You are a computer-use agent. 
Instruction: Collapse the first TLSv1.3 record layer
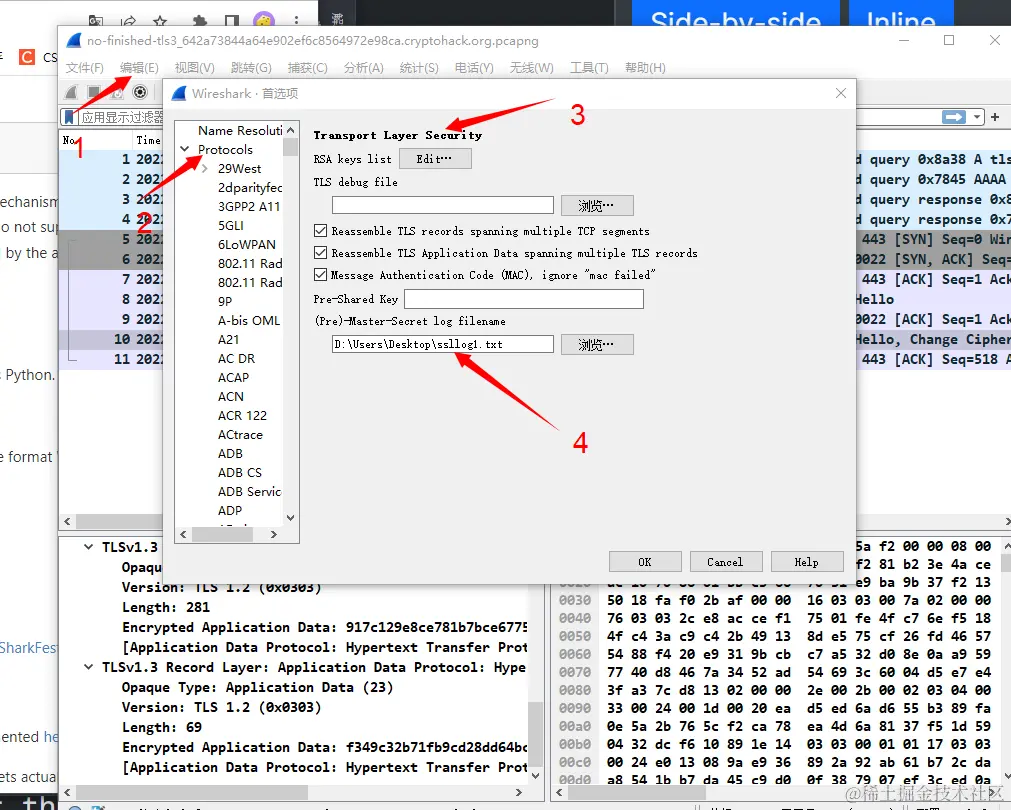pyautogui.click(x=88, y=547)
